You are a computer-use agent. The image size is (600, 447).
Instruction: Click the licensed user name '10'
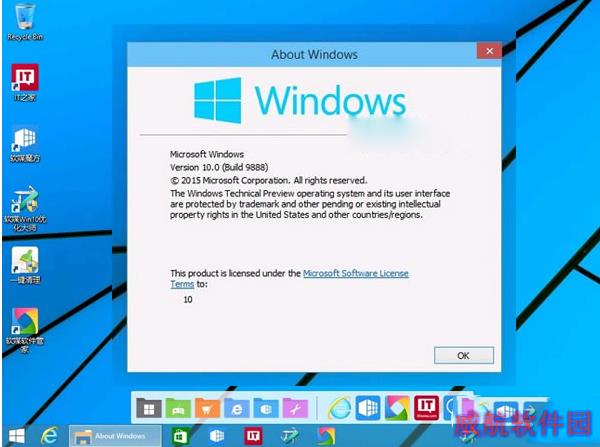point(188,300)
